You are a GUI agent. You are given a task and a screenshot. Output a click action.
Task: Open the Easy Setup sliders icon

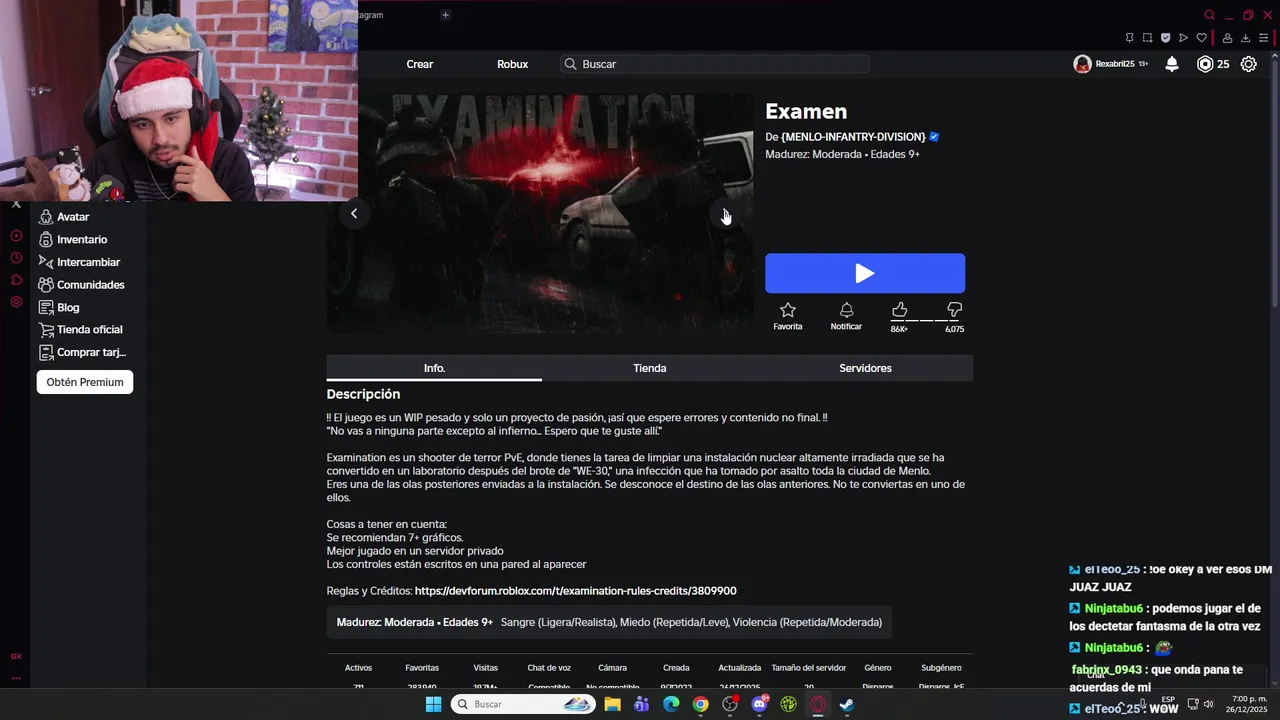(x=1263, y=38)
